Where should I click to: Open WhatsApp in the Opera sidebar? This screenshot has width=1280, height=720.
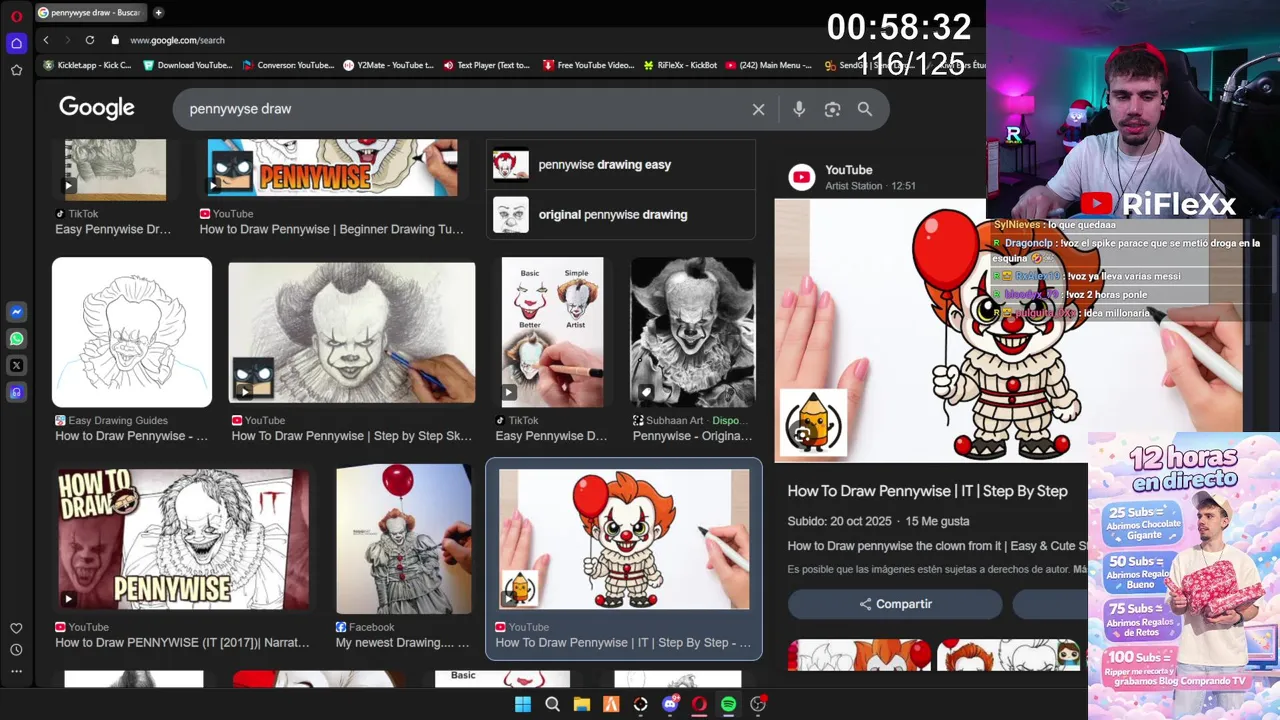click(16, 339)
